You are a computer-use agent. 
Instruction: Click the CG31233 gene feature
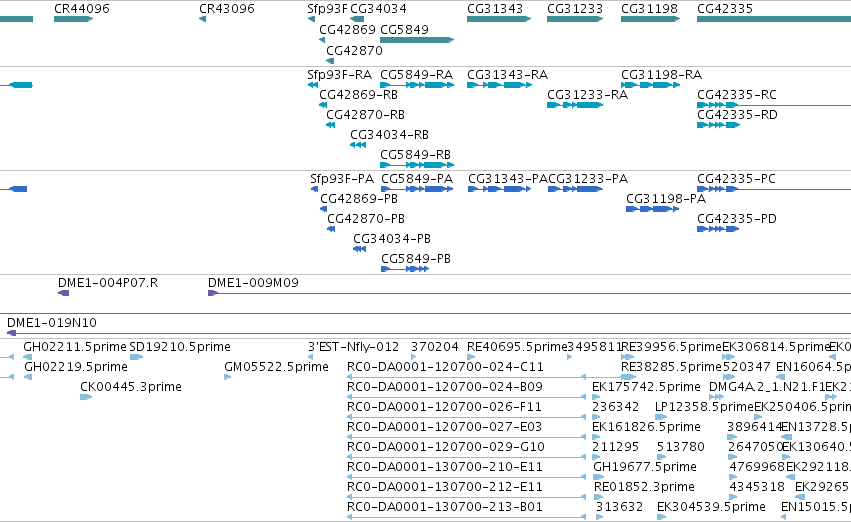(x=575, y=19)
